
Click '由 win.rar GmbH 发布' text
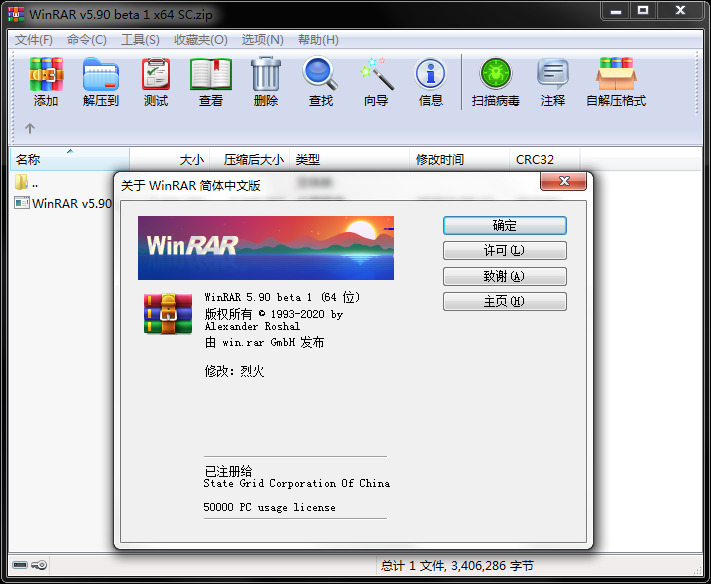tap(264, 342)
